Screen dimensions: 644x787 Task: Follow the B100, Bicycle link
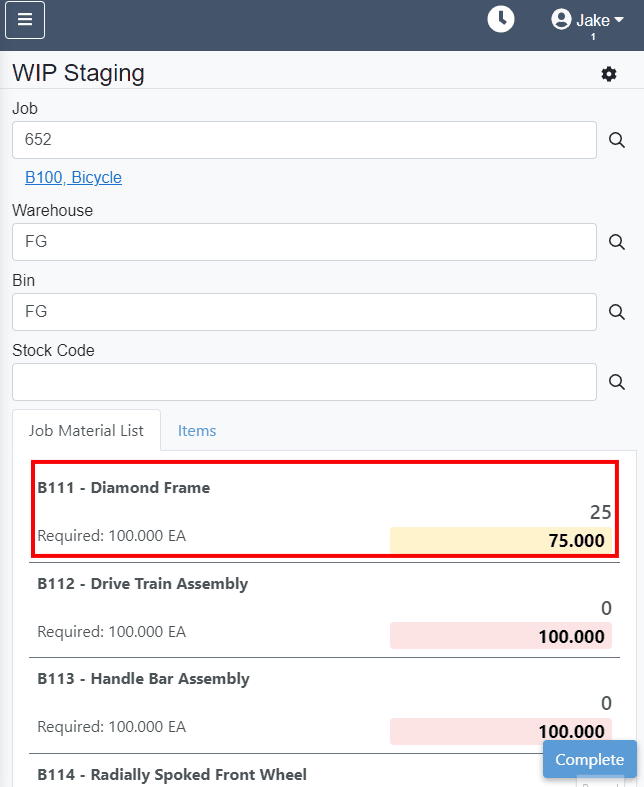coord(73,178)
